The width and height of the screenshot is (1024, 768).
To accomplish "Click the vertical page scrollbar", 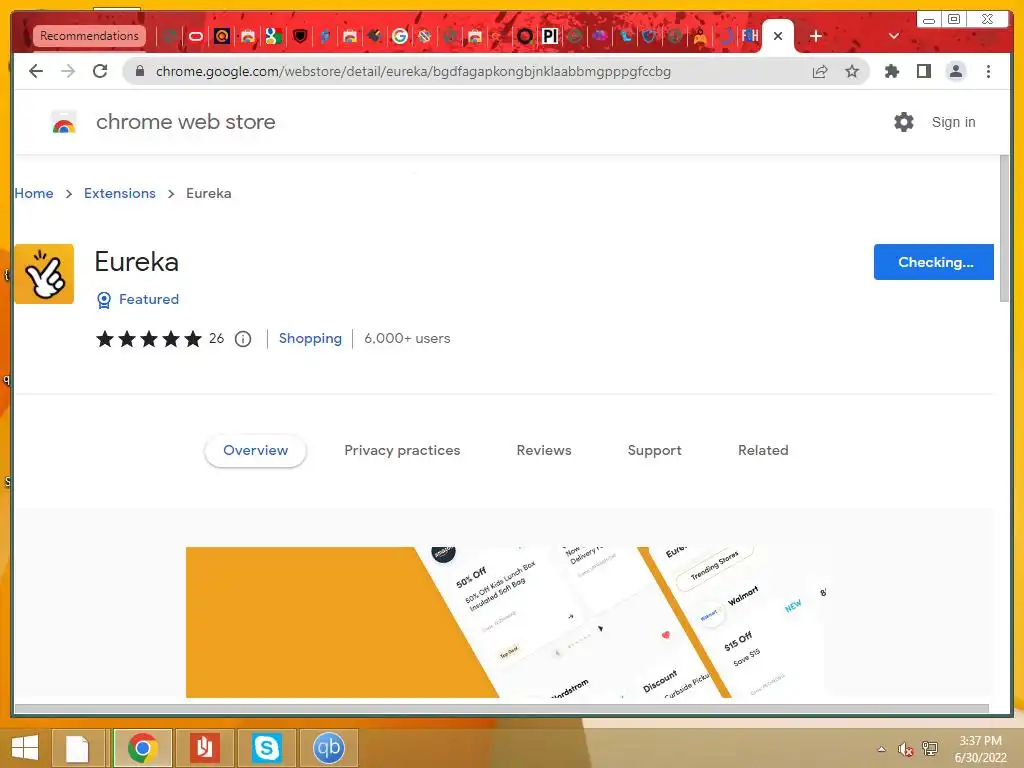I will 1004,229.
